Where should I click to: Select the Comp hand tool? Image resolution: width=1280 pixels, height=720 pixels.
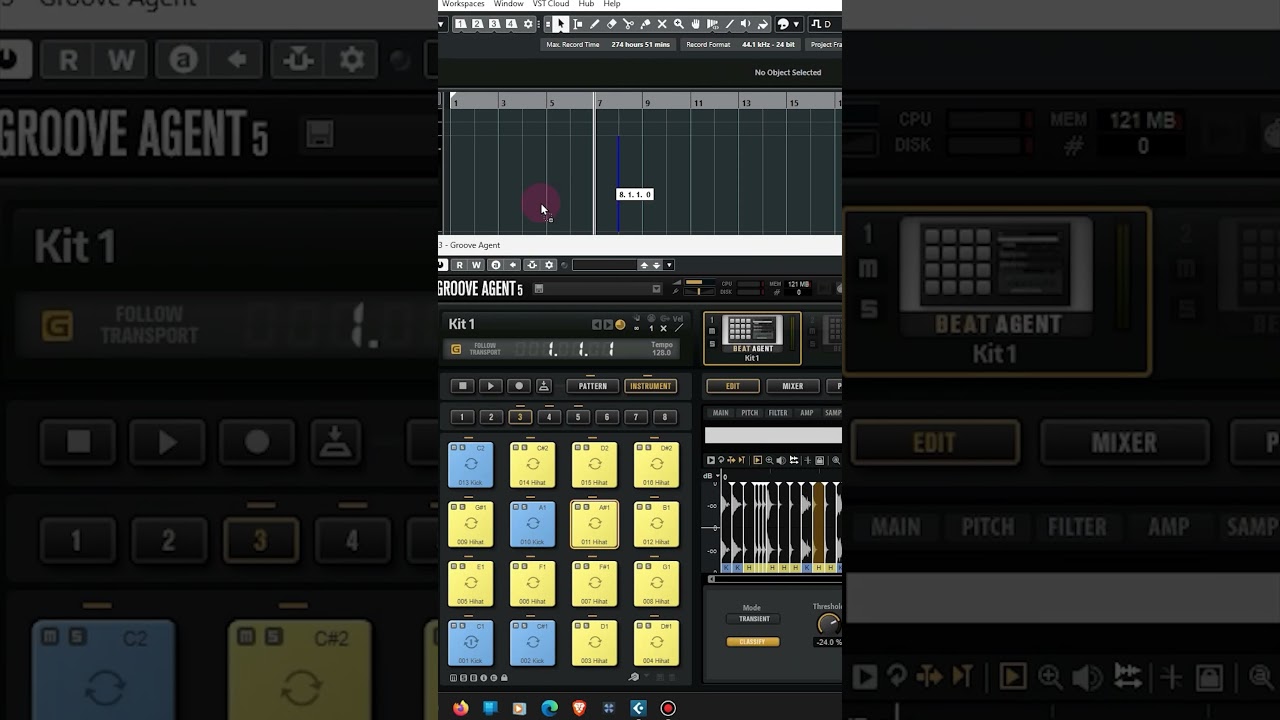tap(696, 24)
